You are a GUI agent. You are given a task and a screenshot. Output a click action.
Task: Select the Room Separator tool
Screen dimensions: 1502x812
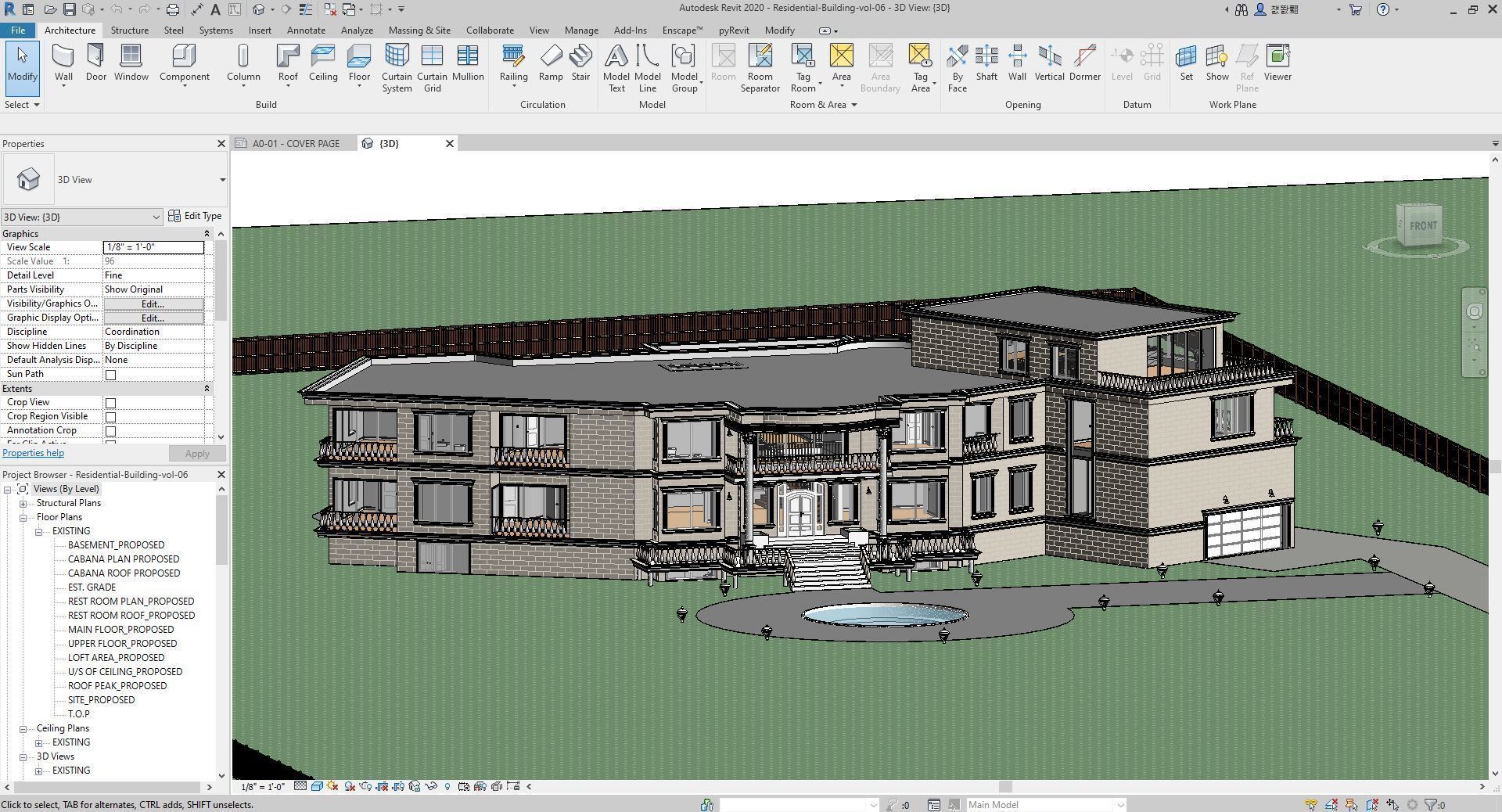(760, 68)
